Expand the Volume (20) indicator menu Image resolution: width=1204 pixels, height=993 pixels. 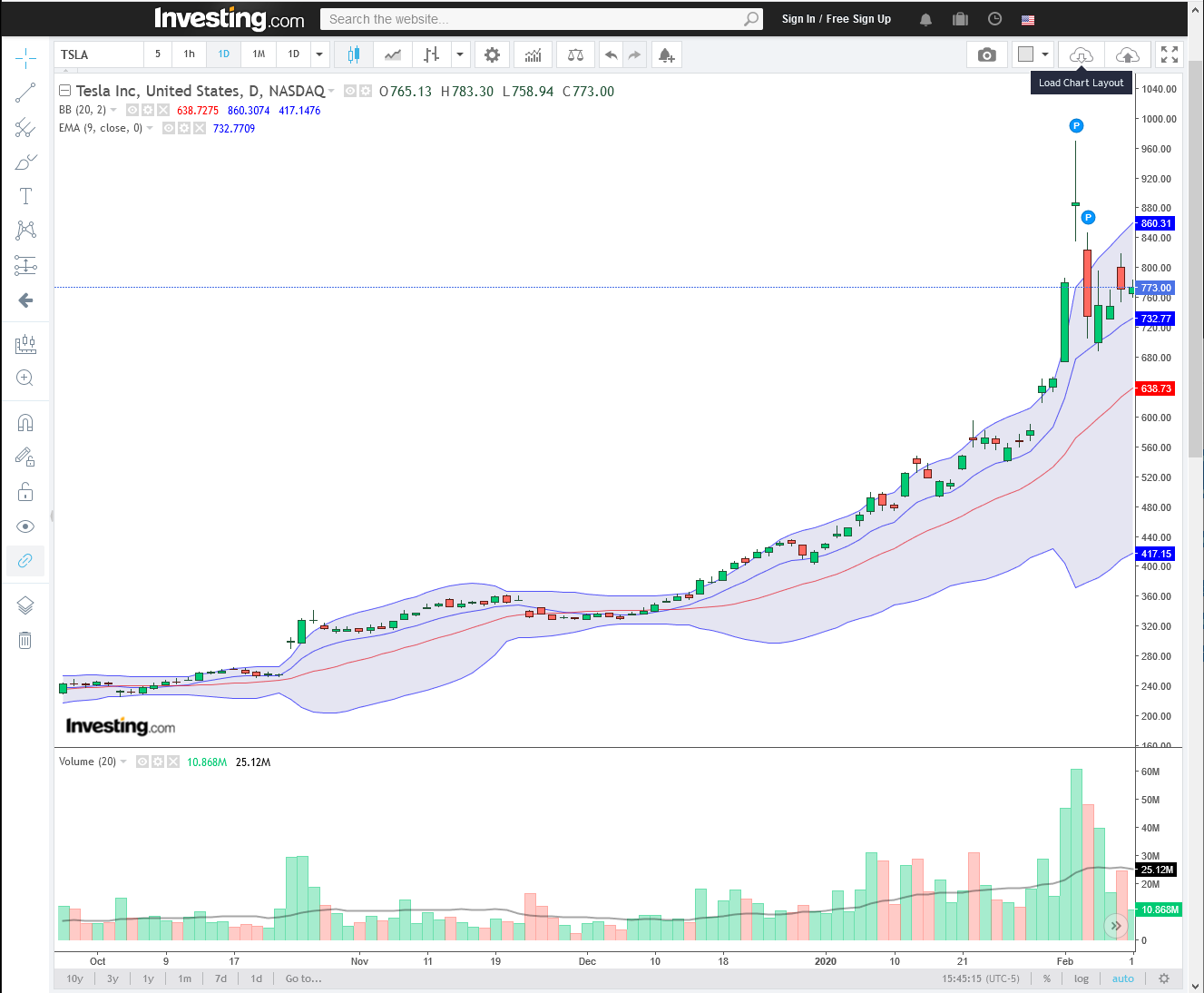pos(123,762)
